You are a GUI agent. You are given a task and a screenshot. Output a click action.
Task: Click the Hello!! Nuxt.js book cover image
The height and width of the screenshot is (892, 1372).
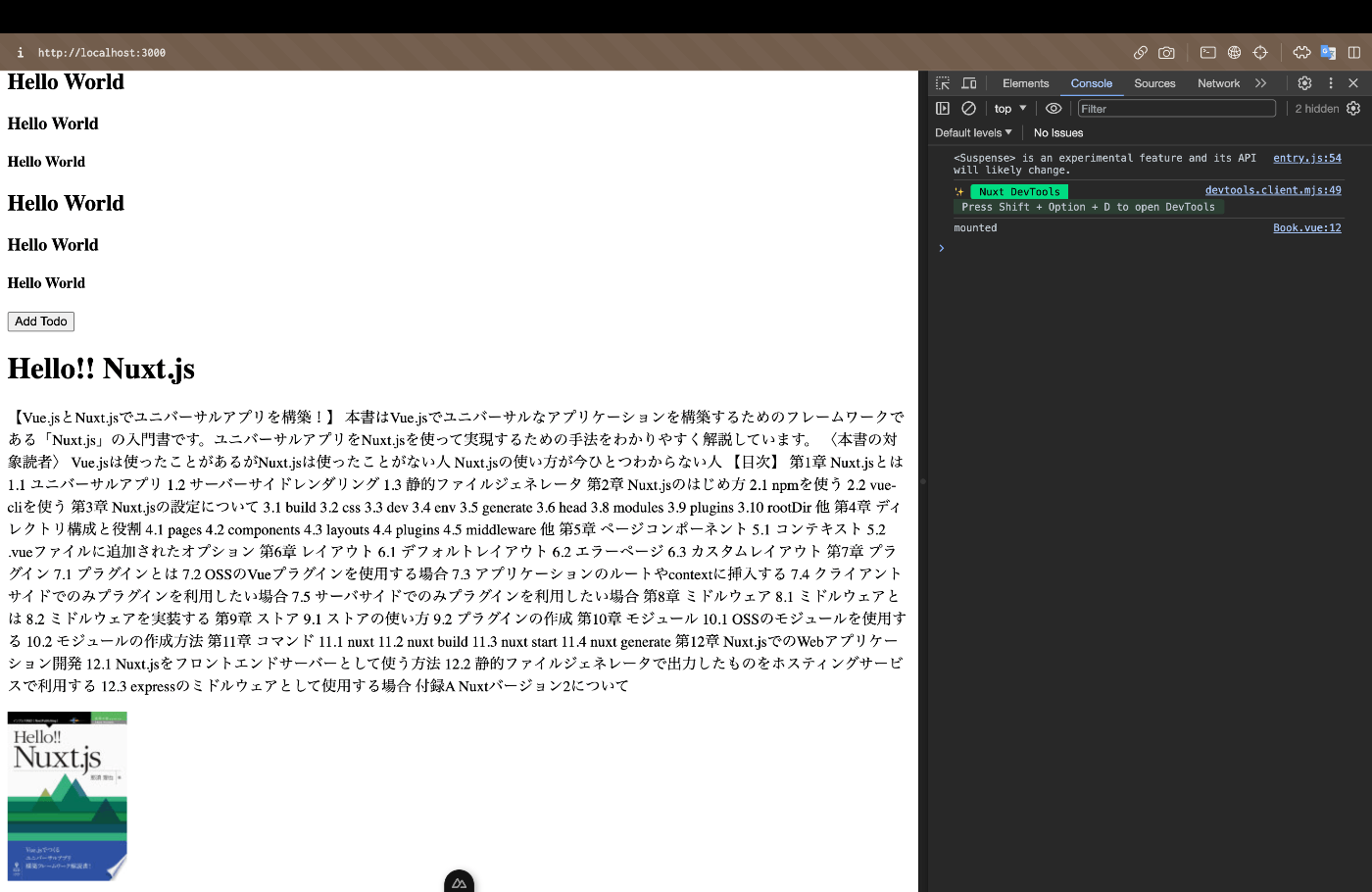tap(68, 796)
